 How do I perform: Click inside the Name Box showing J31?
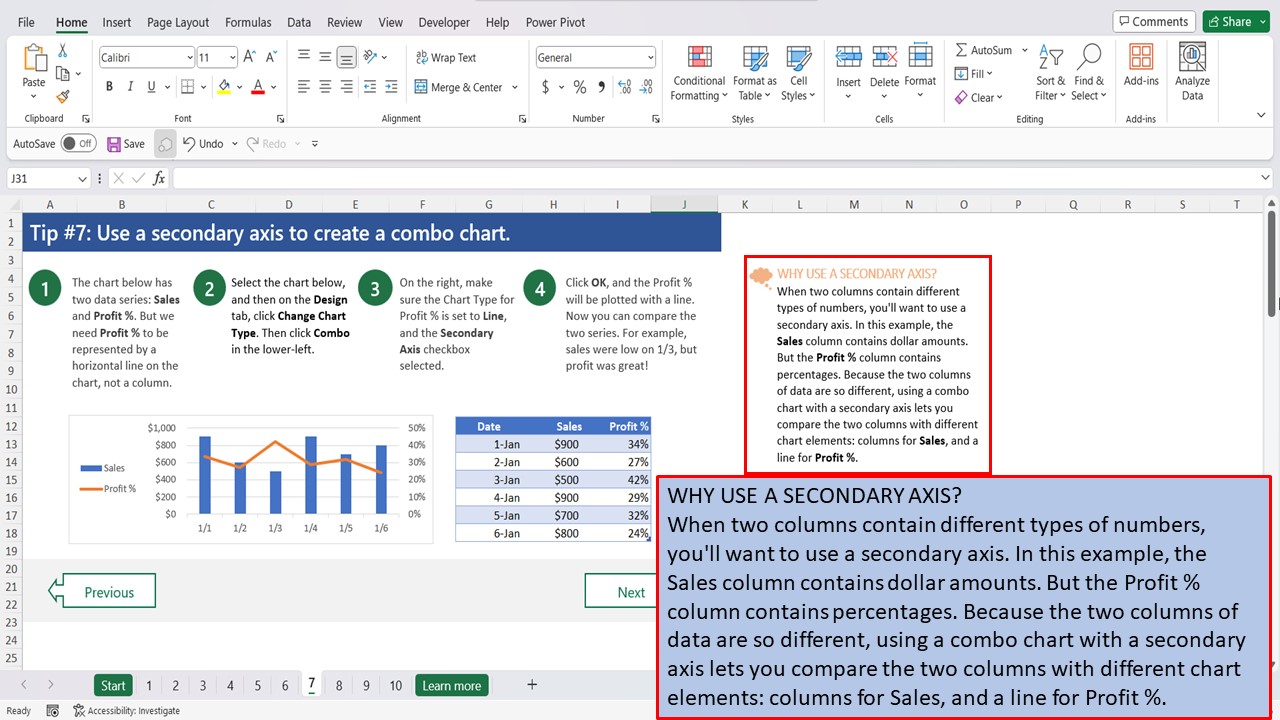tap(40, 177)
